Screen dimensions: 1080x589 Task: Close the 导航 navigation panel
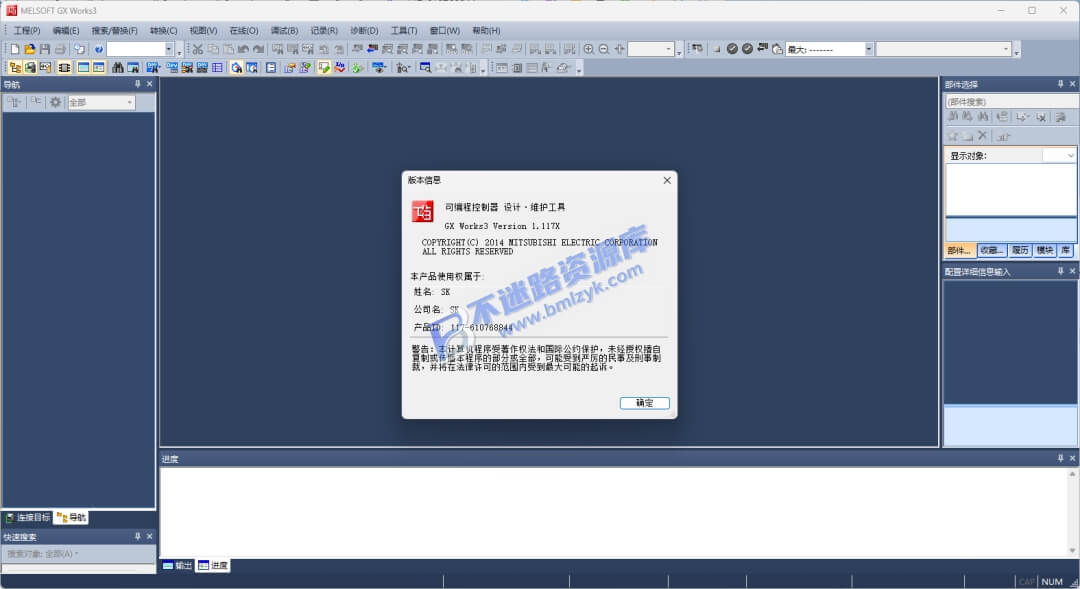[x=149, y=84]
